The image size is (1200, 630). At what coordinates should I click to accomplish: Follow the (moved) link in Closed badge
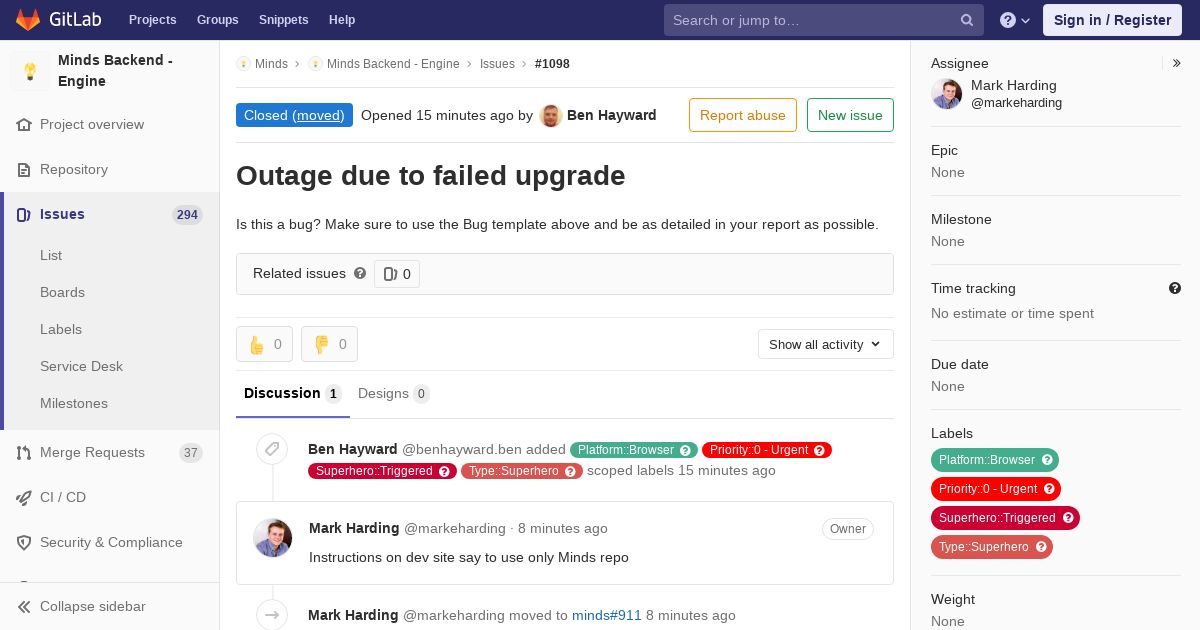pyautogui.click(x=318, y=115)
